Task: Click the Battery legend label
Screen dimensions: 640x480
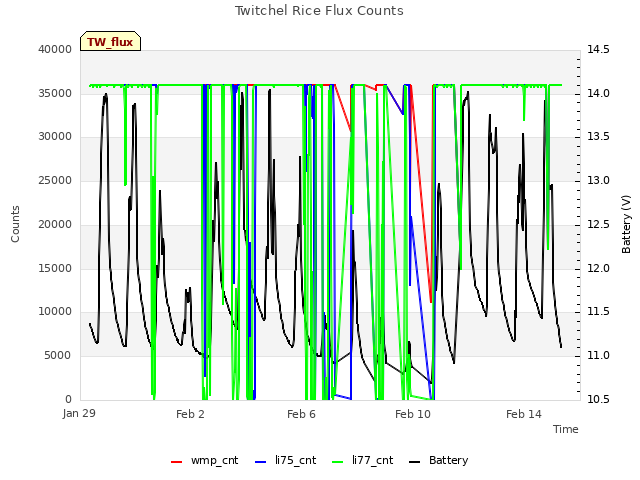Action: tap(448, 460)
